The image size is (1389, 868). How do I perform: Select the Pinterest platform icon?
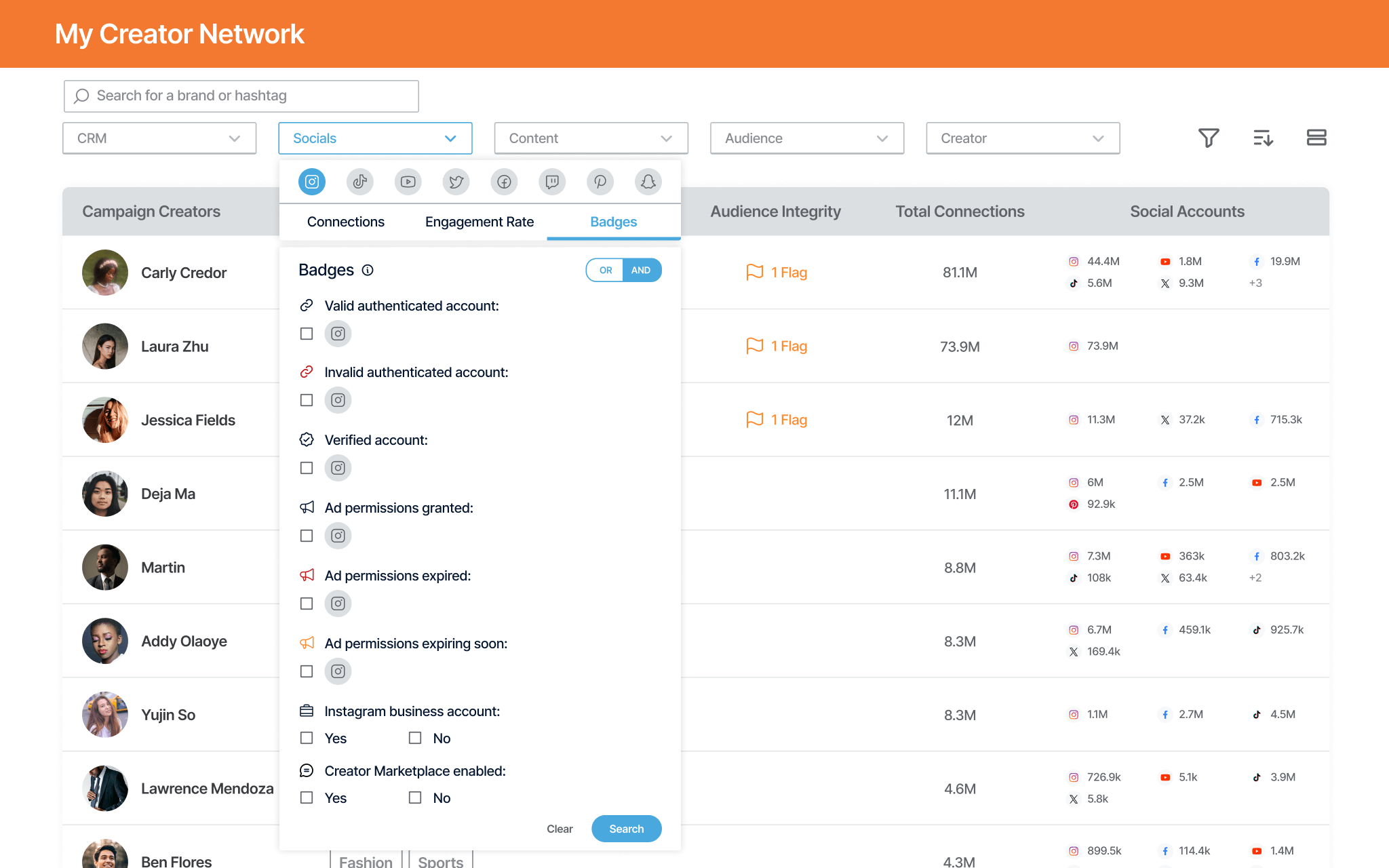600,182
